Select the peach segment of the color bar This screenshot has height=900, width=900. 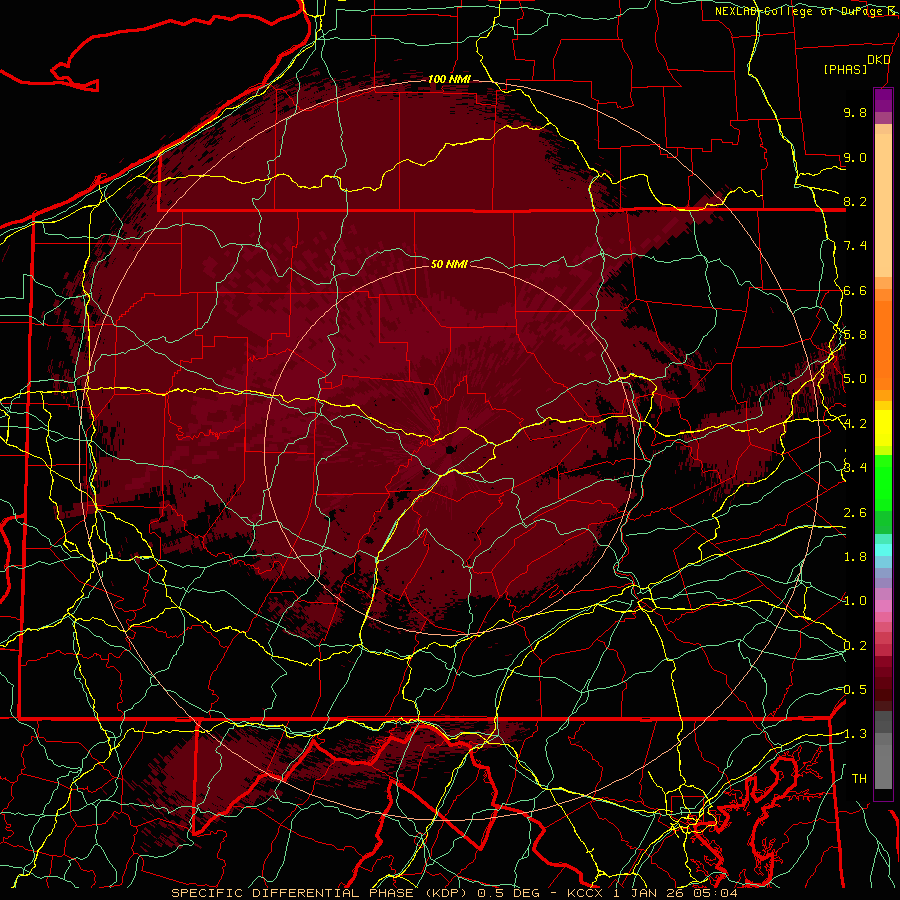click(x=883, y=205)
